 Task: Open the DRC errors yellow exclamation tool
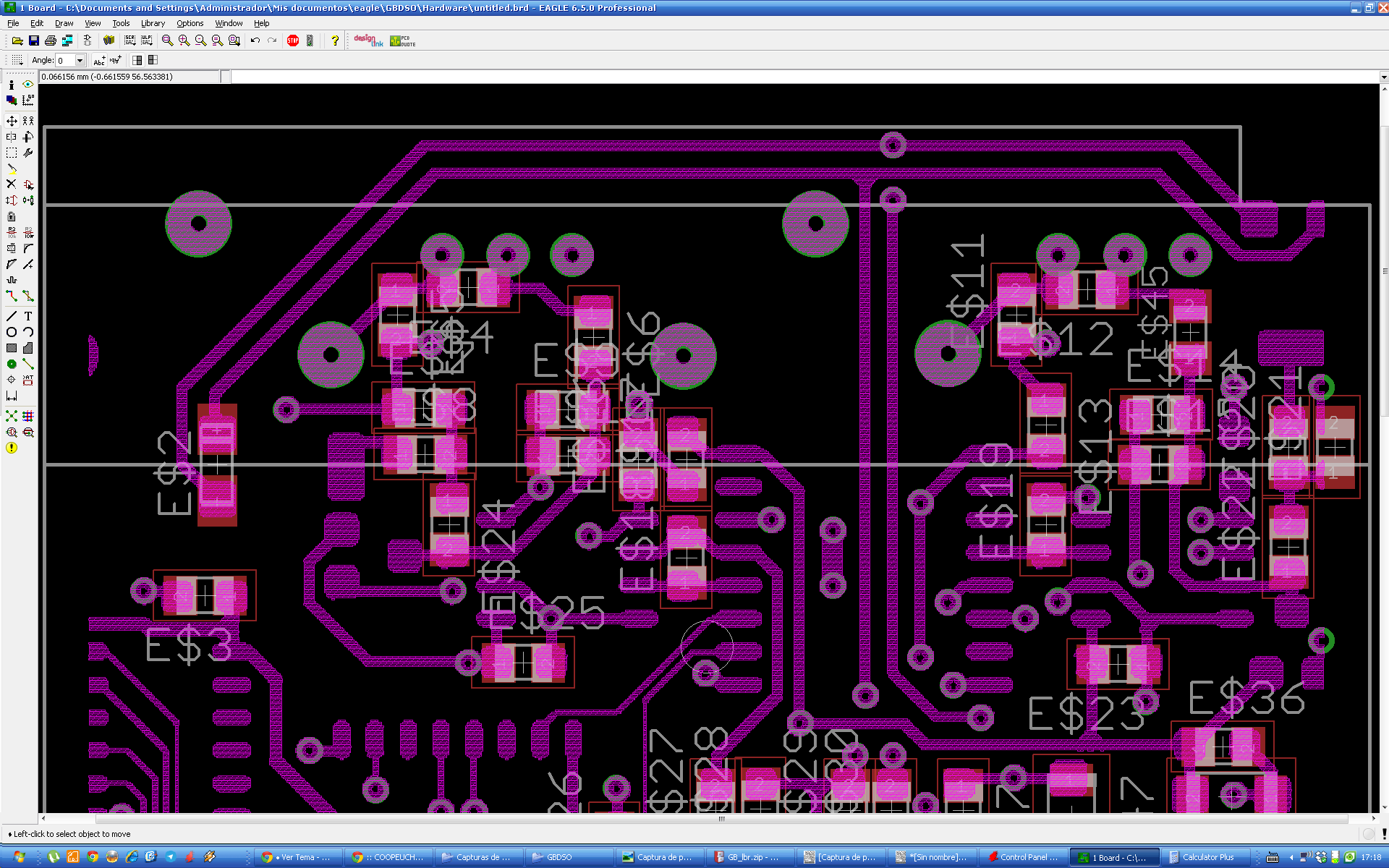click(12, 448)
